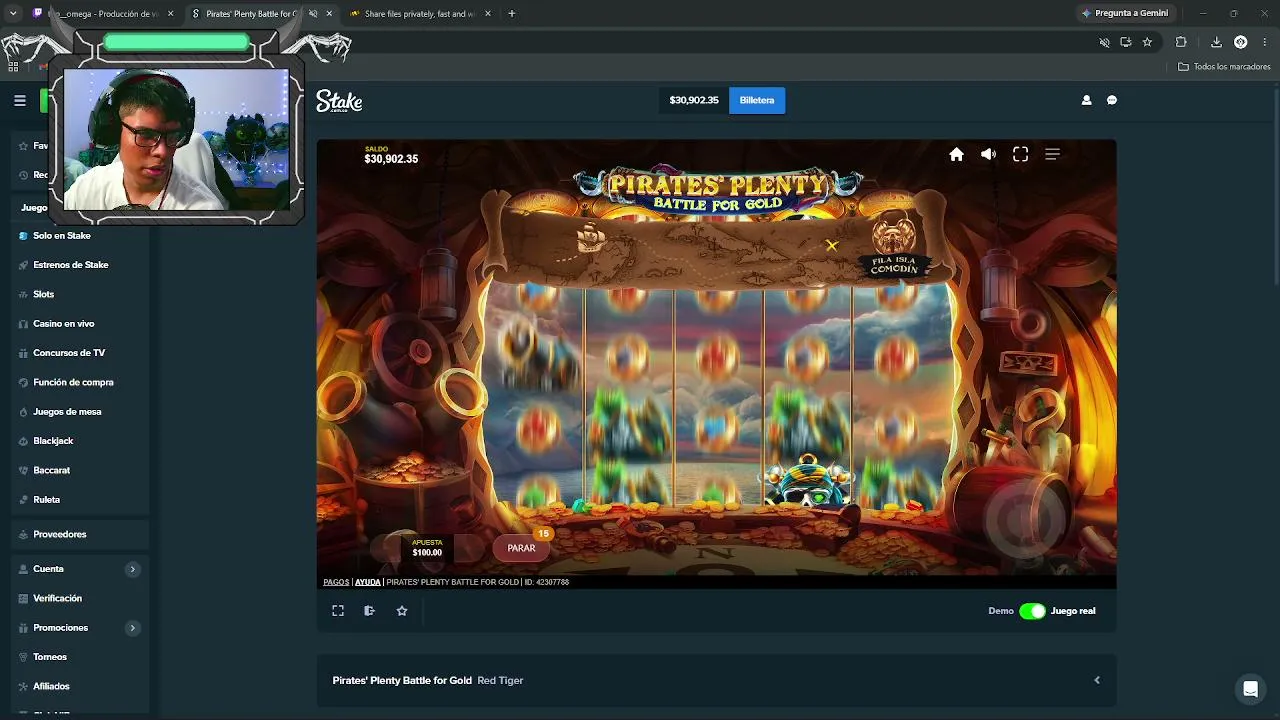
Task: Open Concursos de TV section
Action: pyautogui.click(x=69, y=353)
